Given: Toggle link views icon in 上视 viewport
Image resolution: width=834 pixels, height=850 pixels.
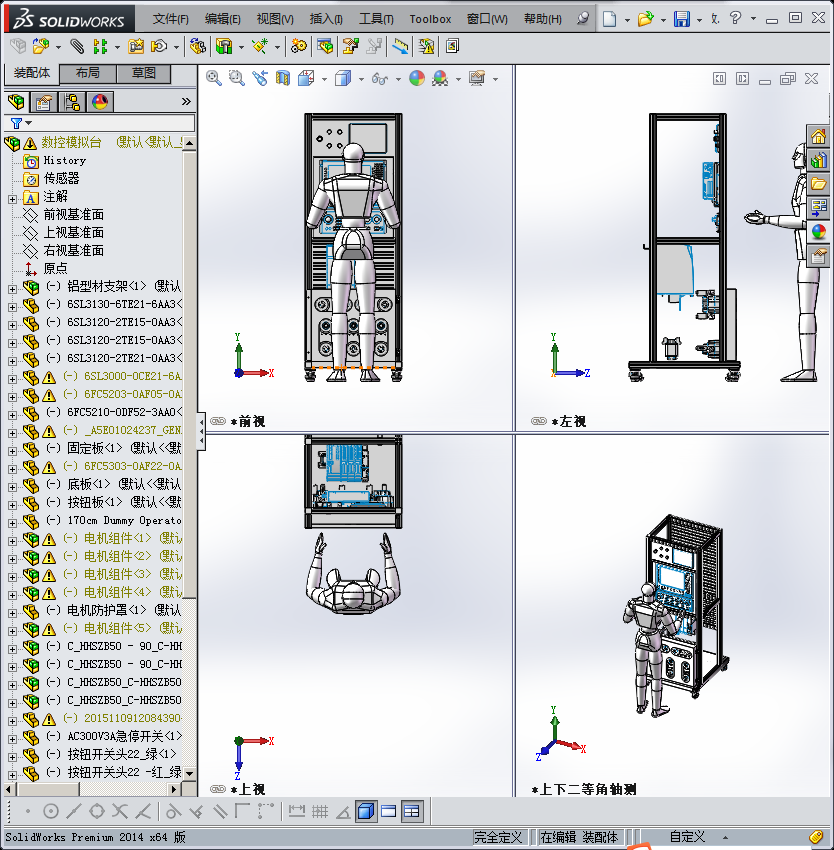Looking at the screenshot, I should click(218, 789).
